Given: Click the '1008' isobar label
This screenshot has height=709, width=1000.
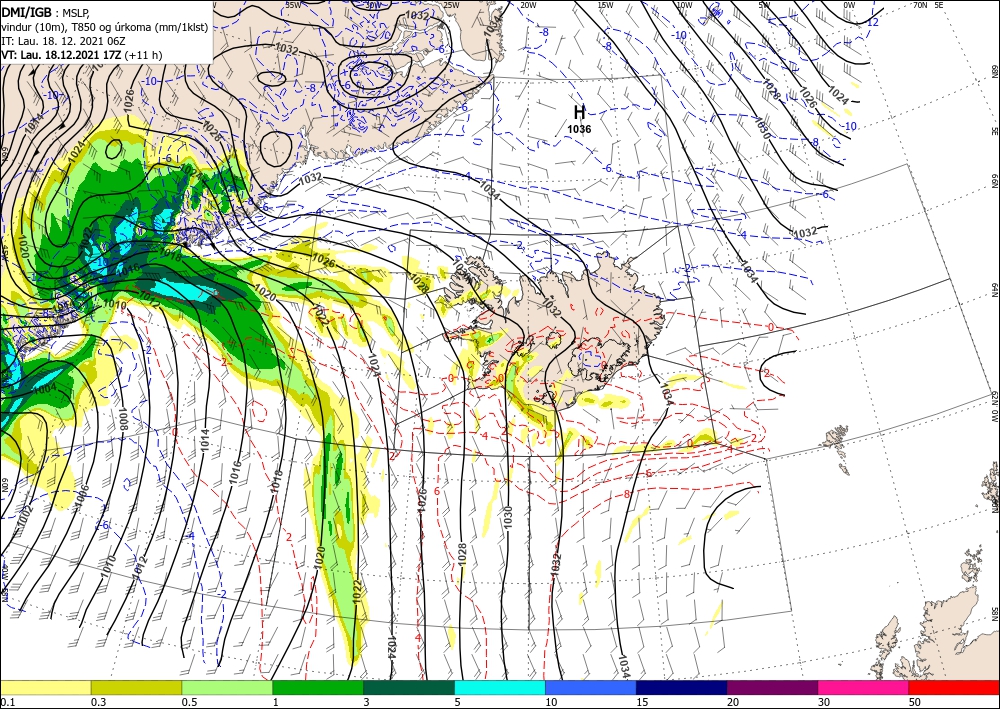Looking at the screenshot, I should pyautogui.click(x=124, y=420).
